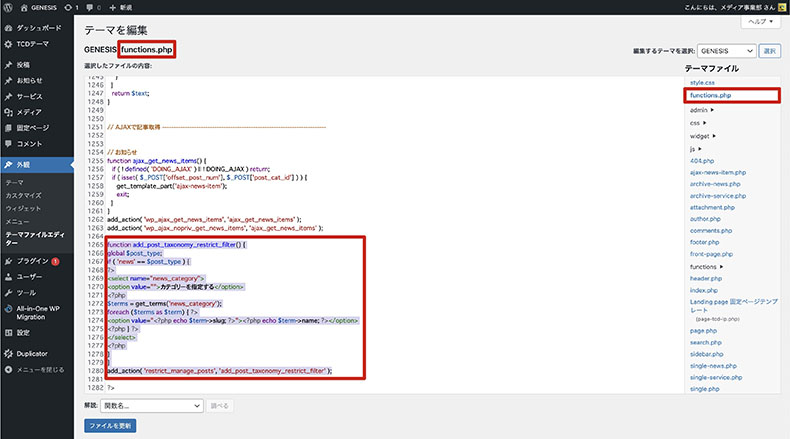Image resolution: width=790 pixels, height=439 pixels.
Task: Open the ダッシュボード menu
Action: click(37, 28)
